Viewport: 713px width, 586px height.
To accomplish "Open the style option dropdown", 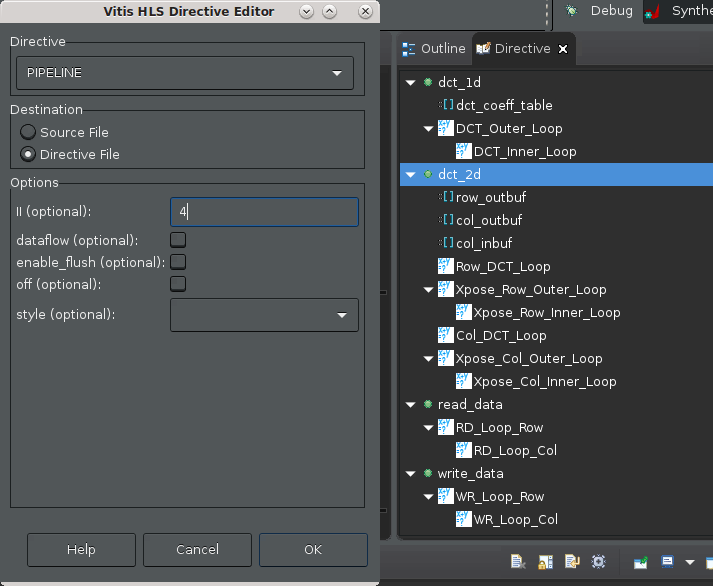I will pyautogui.click(x=264, y=315).
